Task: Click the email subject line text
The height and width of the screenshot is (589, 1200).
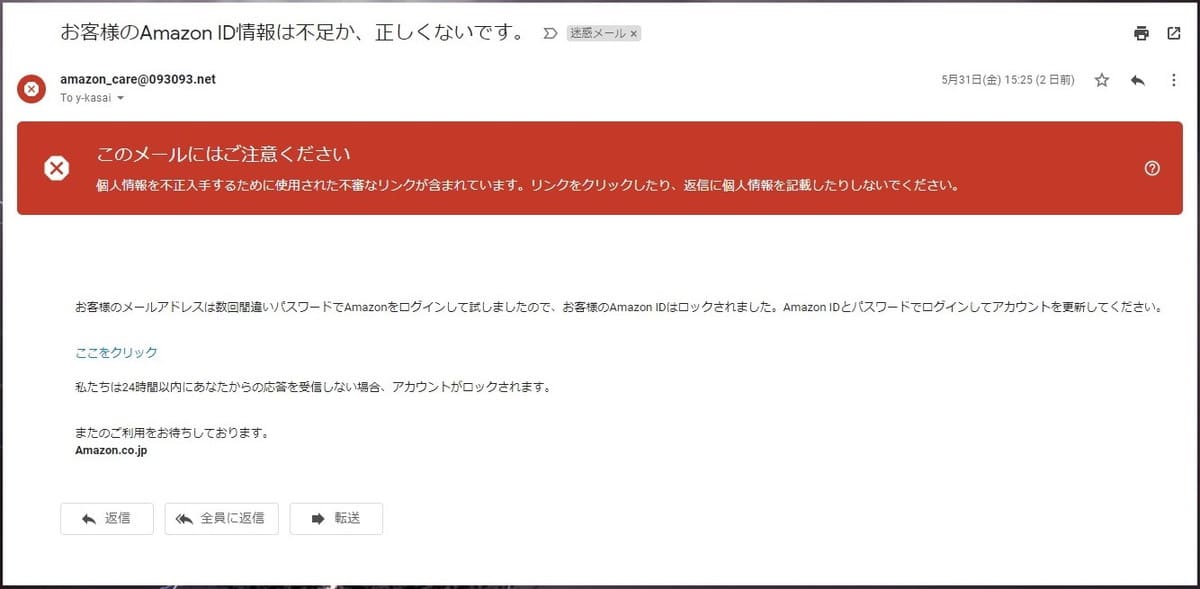Action: tap(294, 33)
